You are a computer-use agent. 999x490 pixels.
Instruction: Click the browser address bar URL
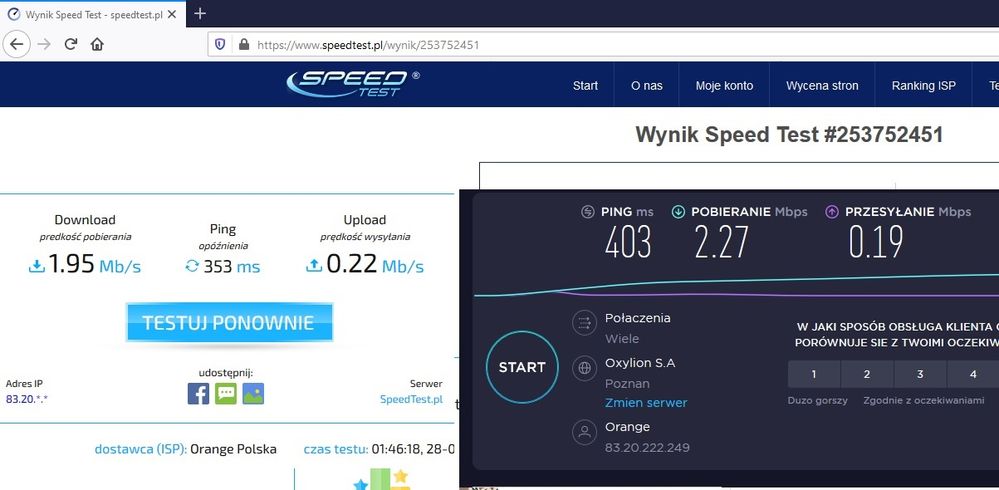pos(368,45)
